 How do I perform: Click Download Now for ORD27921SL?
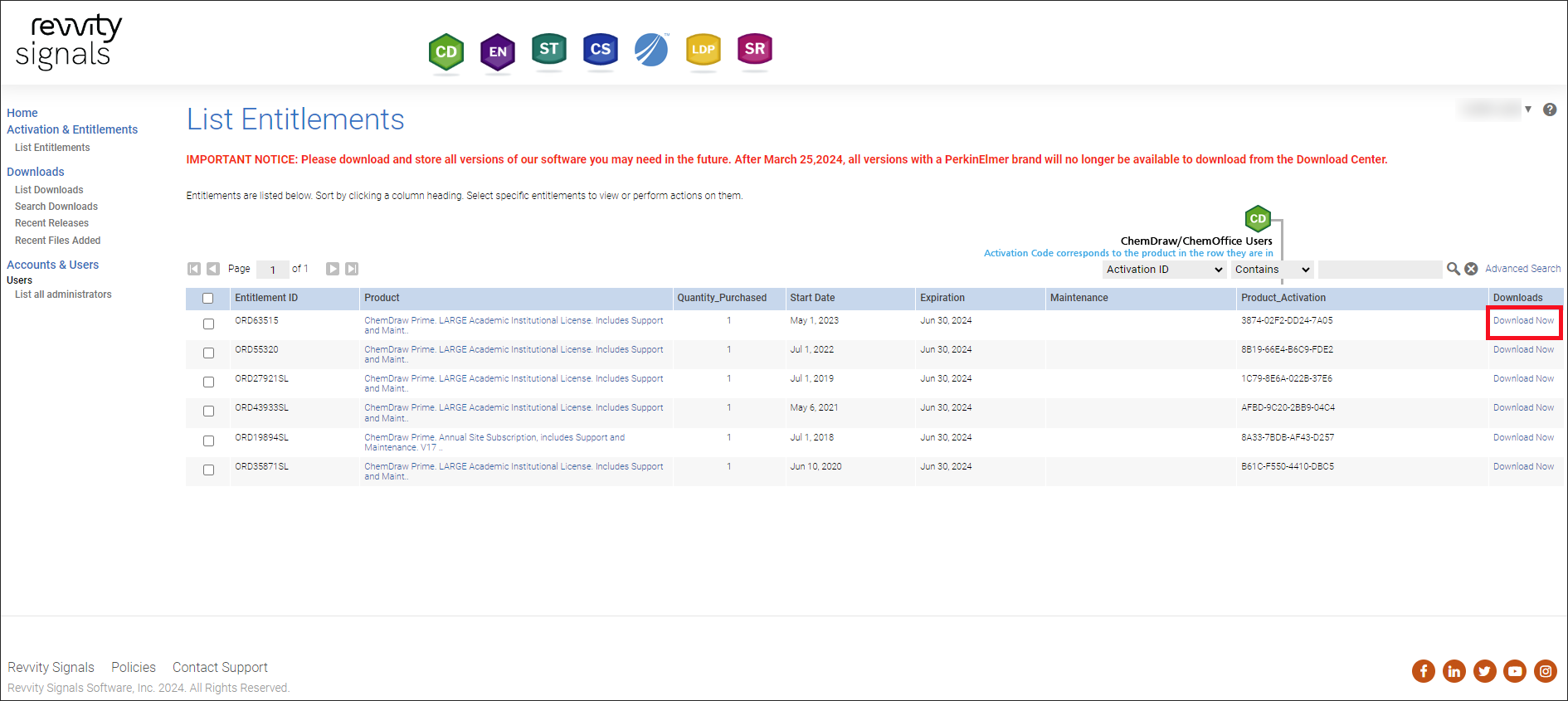1524,378
